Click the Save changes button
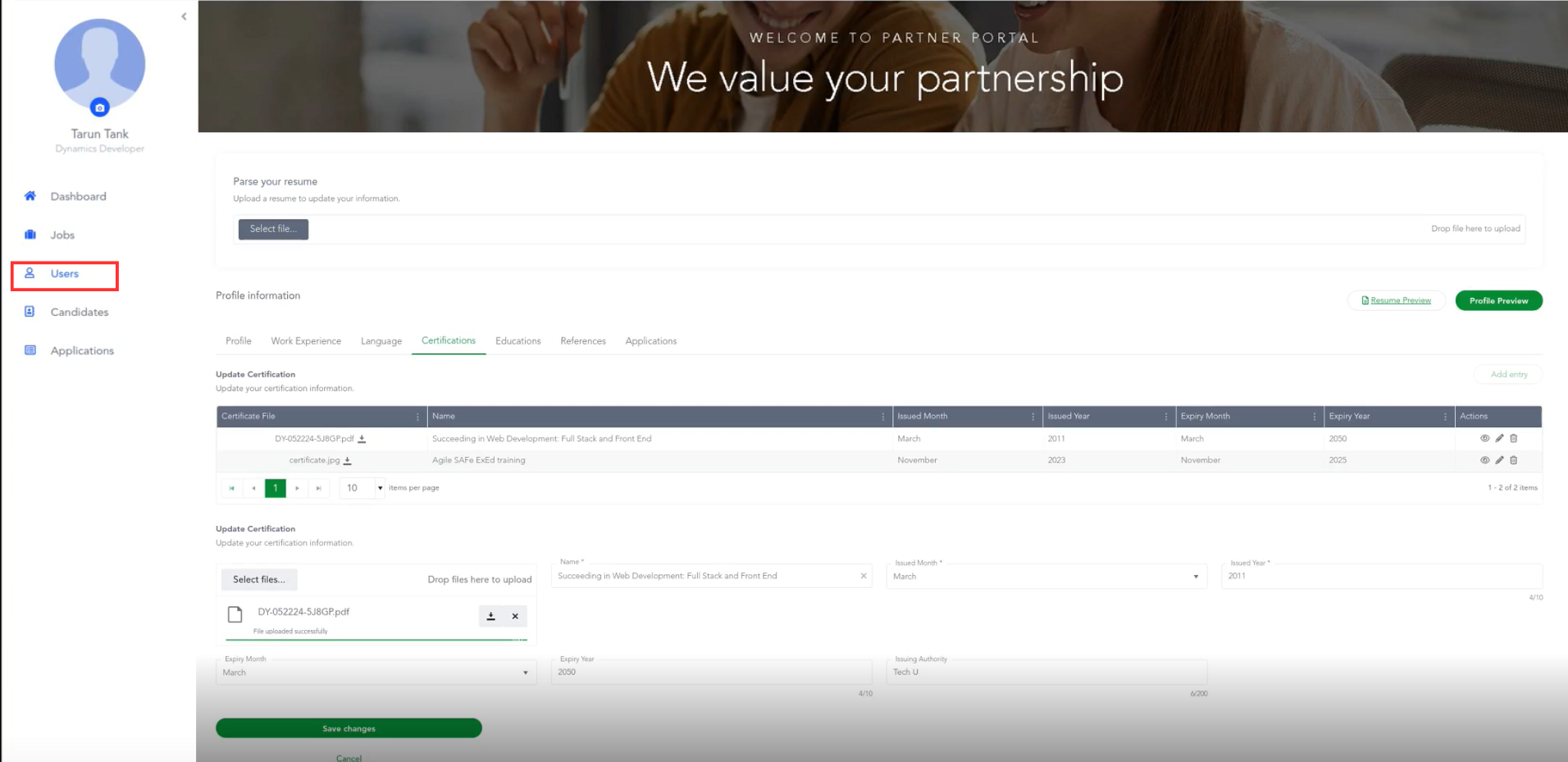This screenshot has width=1568, height=762. [349, 728]
